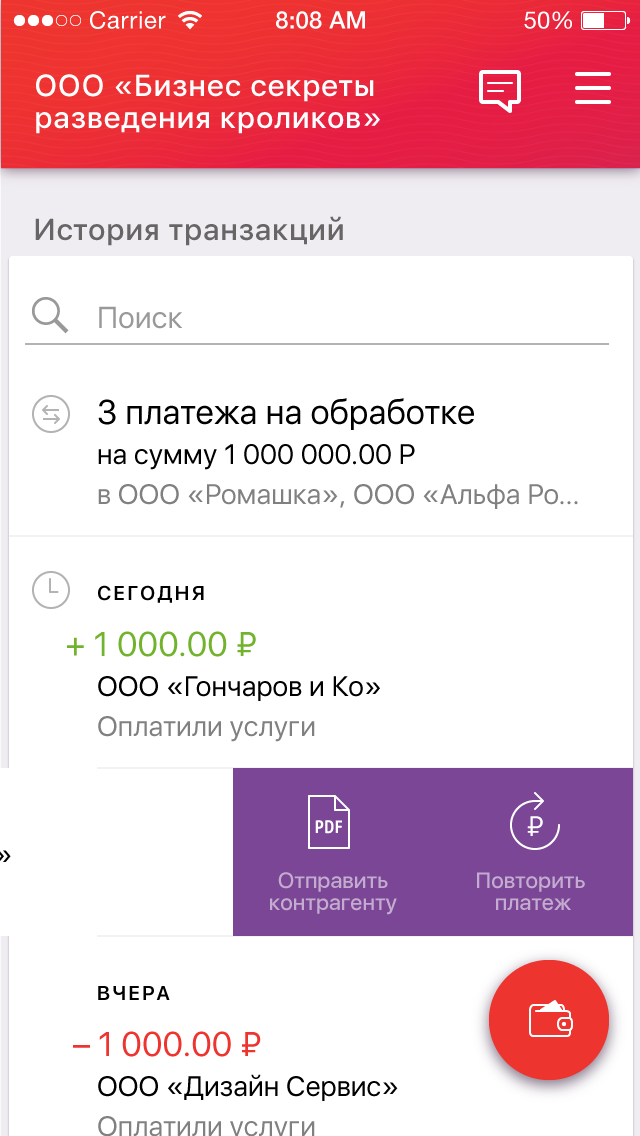Tap the PDF document icon
Viewport: 640px width, 1136px height.
click(x=328, y=823)
